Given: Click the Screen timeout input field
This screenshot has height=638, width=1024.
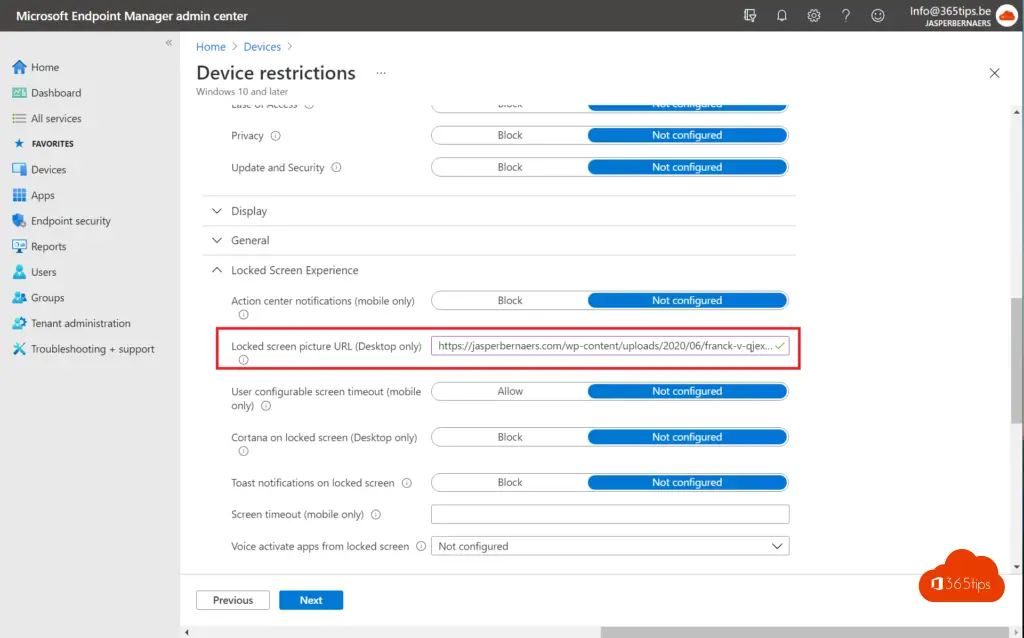Looking at the screenshot, I should point(610,514).
